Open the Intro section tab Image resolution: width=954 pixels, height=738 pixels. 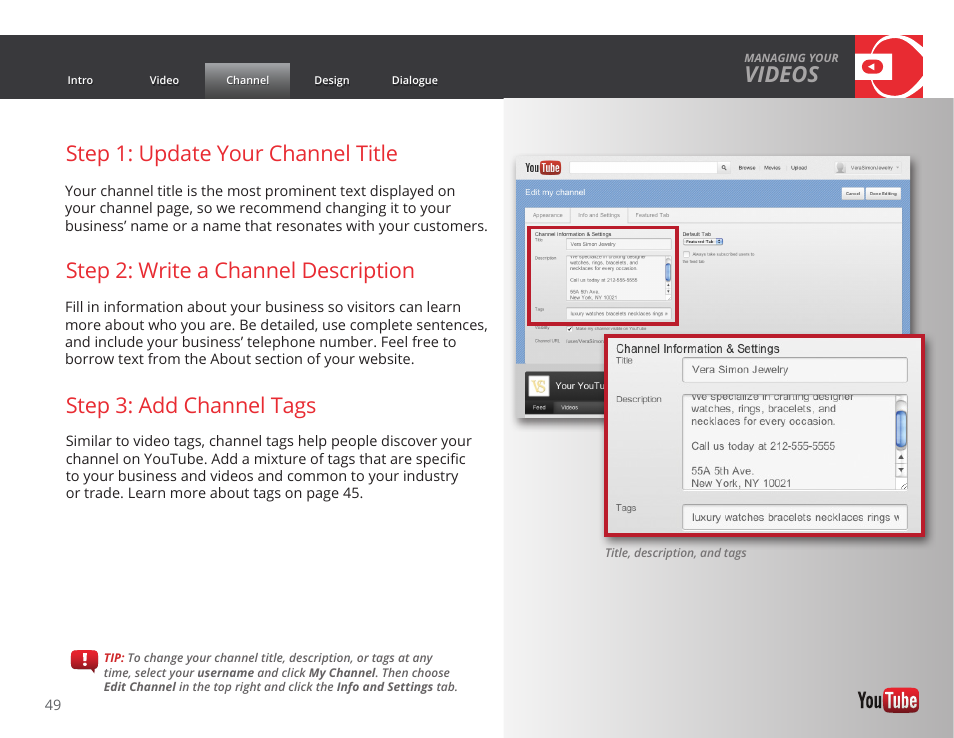point(80,80)
